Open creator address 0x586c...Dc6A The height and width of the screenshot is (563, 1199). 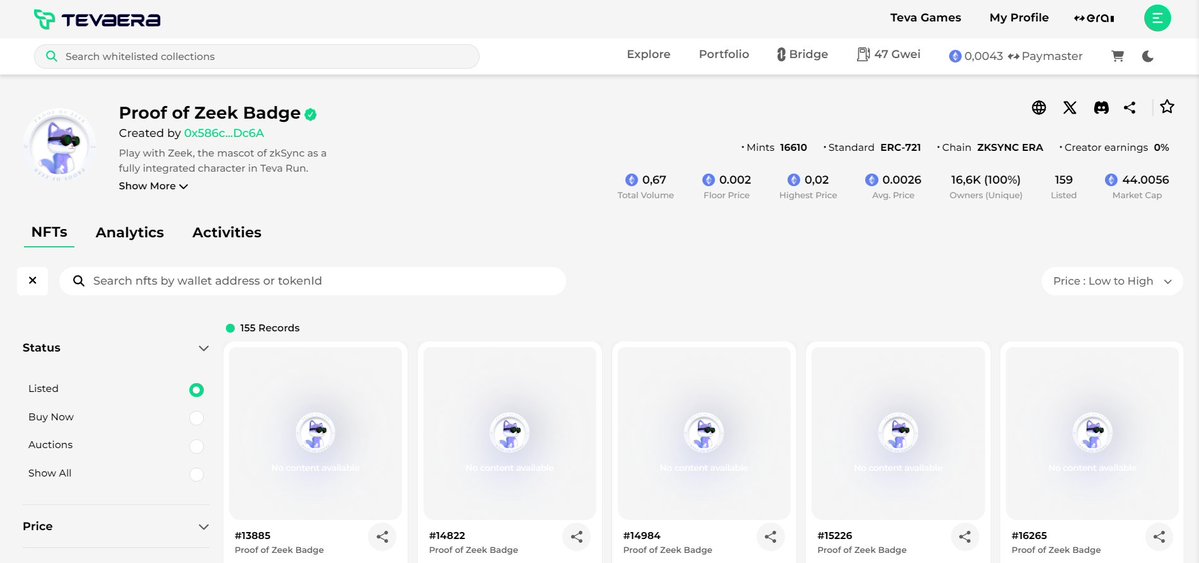224,133
